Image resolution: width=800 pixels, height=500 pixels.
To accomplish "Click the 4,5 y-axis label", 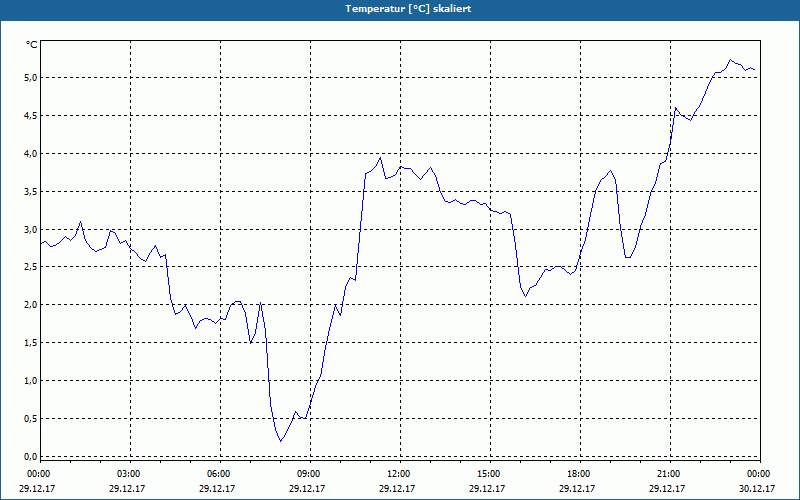I will [x=31, y=116].
